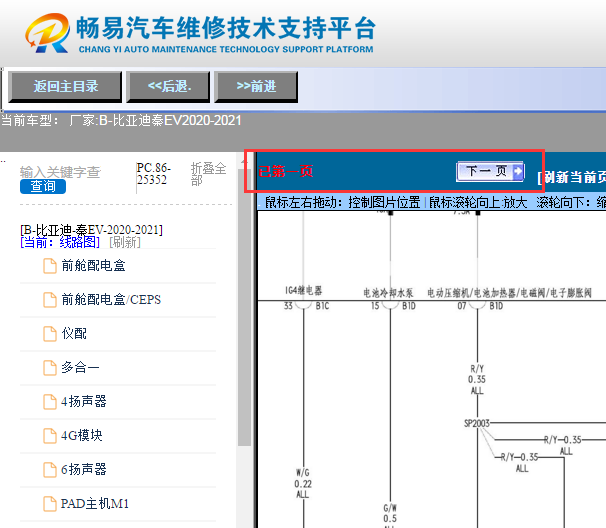Image resolution: width=606 pixels, height=528 pixels.
Task: Click the document icon beside 前舱配电盒/CEPS
Action: [50, 300]
